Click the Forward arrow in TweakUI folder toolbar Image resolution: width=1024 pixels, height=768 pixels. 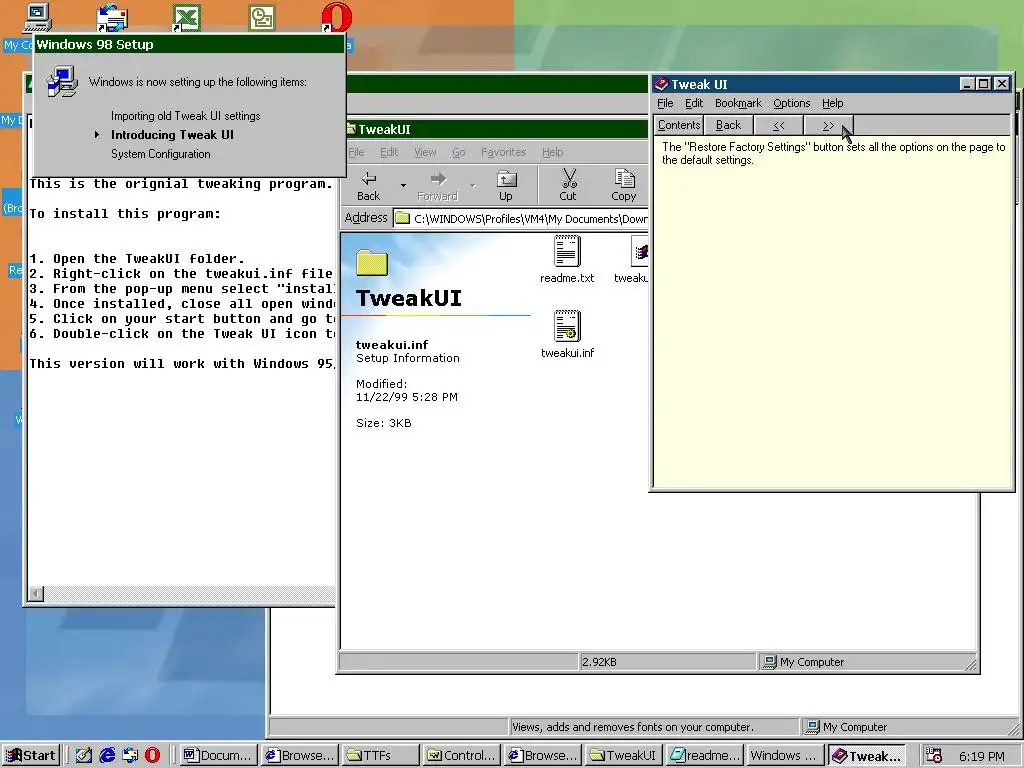pos(438,185)
